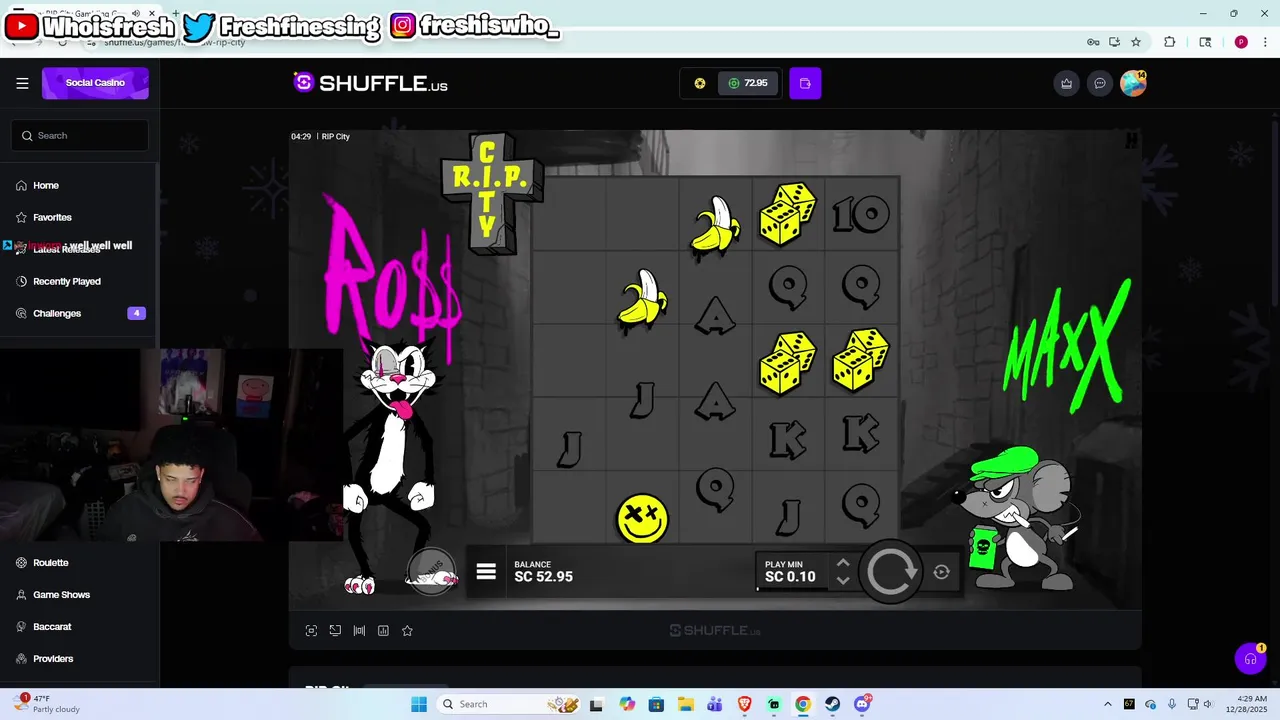The image size is (1280, 720).
Task: Click the Windows taskbar Search box
Action: click(510, 704)
